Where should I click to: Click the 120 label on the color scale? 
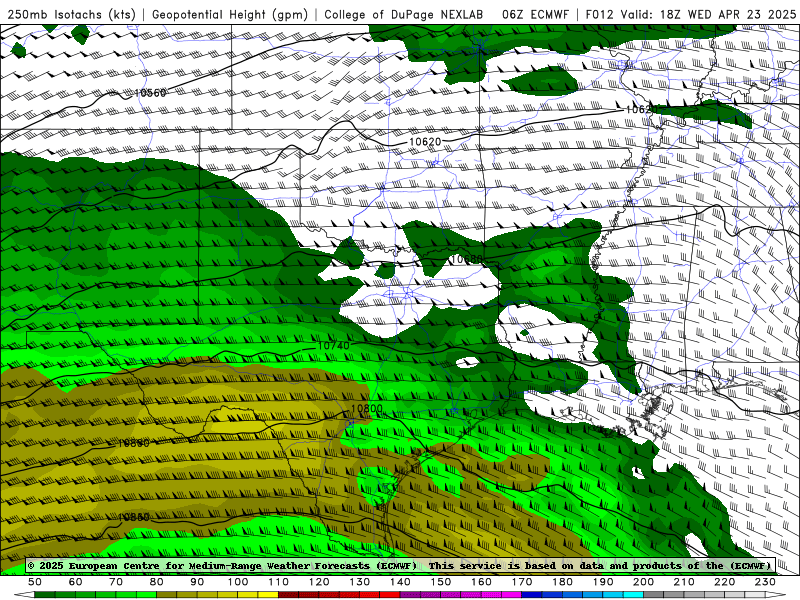[319, 582]
